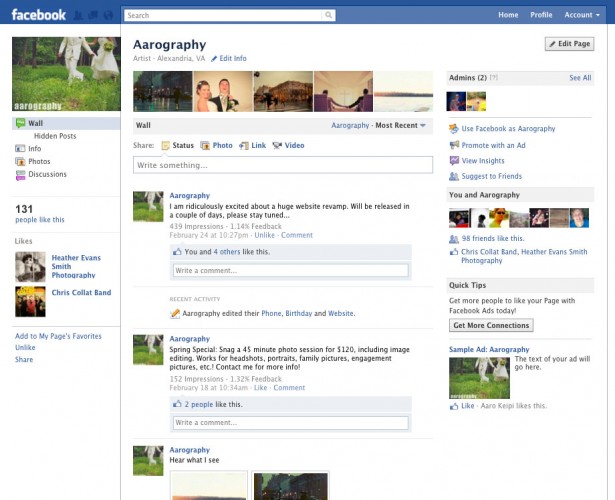Click the '2 people' link
The image size is (615, 500).
click(x=199, y=404)
